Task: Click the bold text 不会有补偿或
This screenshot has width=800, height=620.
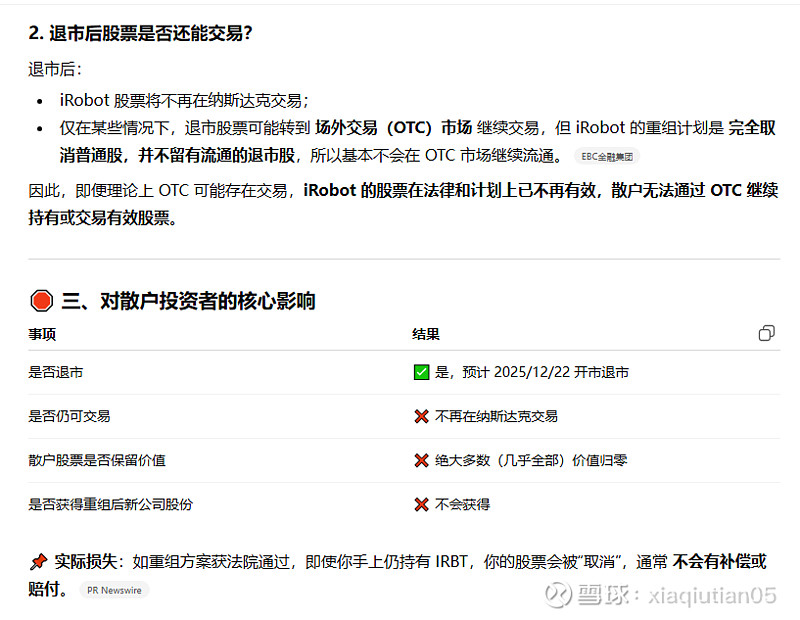Action: (719, 562)
